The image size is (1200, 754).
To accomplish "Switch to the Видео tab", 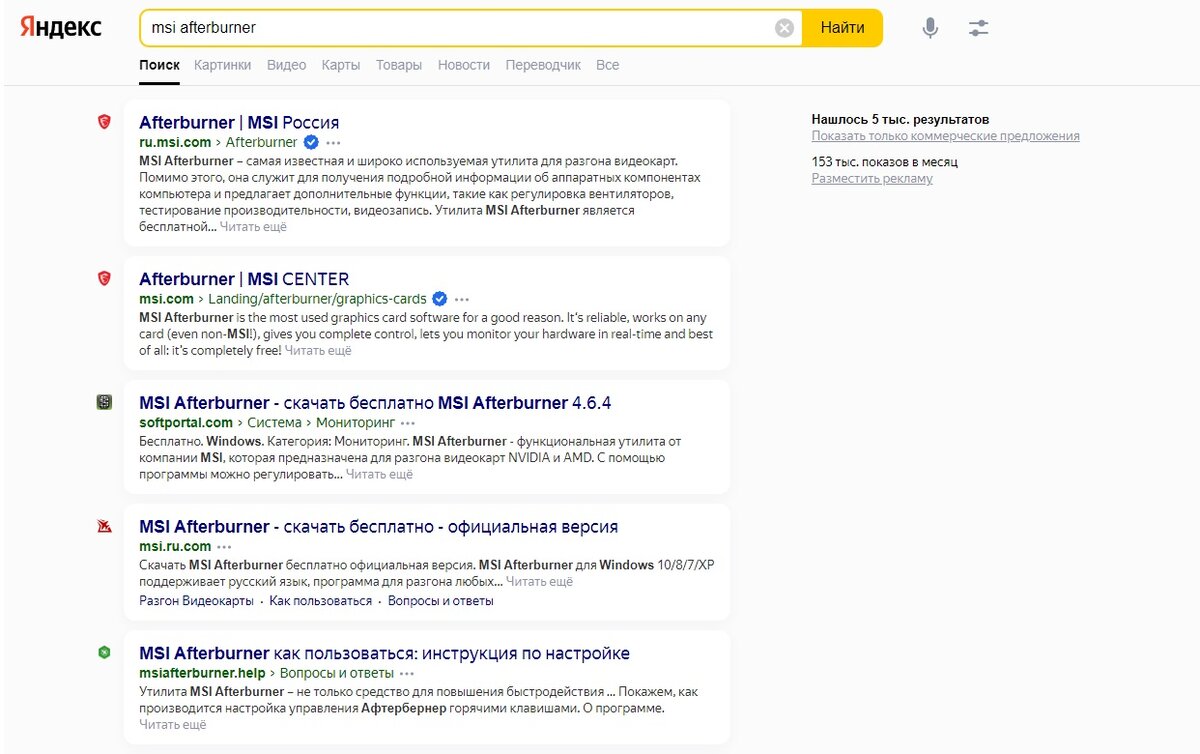I will 286,65.
